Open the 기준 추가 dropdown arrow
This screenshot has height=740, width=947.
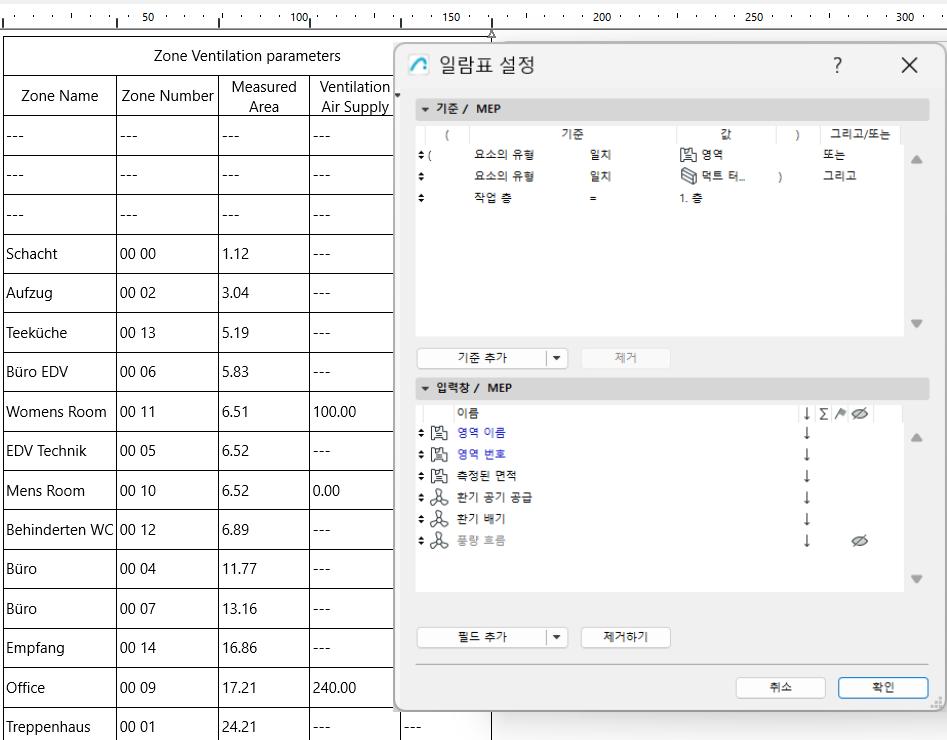coord(557,358)
